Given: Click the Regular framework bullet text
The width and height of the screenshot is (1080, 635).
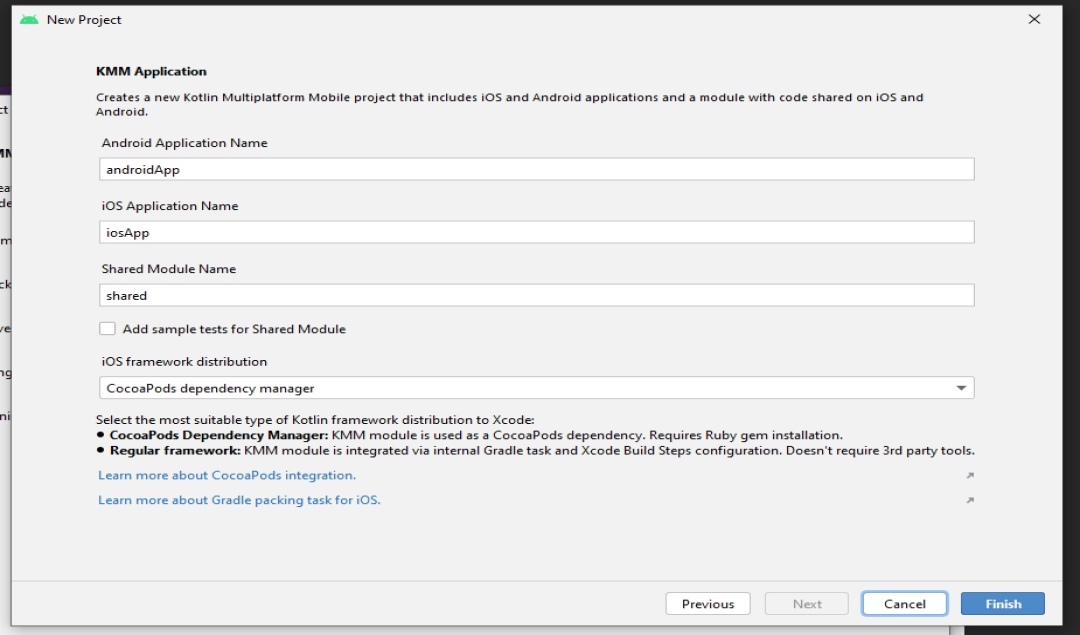Looking at the screenshot, I should 542,451.
